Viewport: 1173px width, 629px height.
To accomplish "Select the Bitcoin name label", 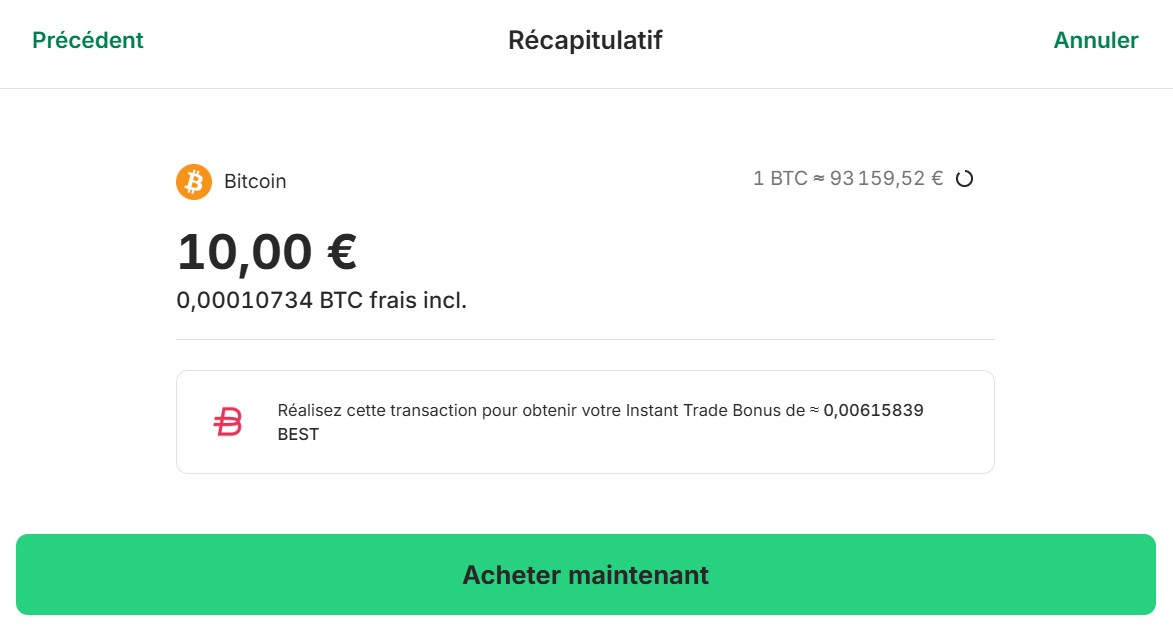I will point(255,181).
